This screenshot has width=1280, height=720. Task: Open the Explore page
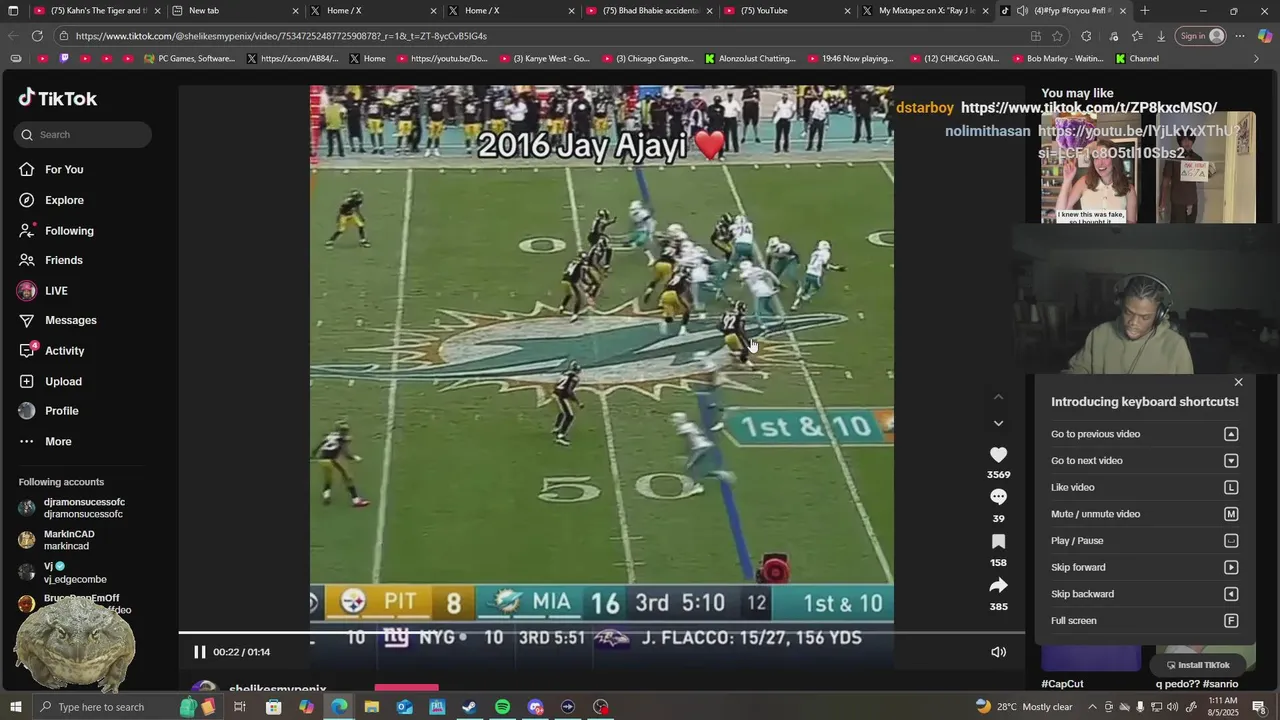[x=51, y=200]
